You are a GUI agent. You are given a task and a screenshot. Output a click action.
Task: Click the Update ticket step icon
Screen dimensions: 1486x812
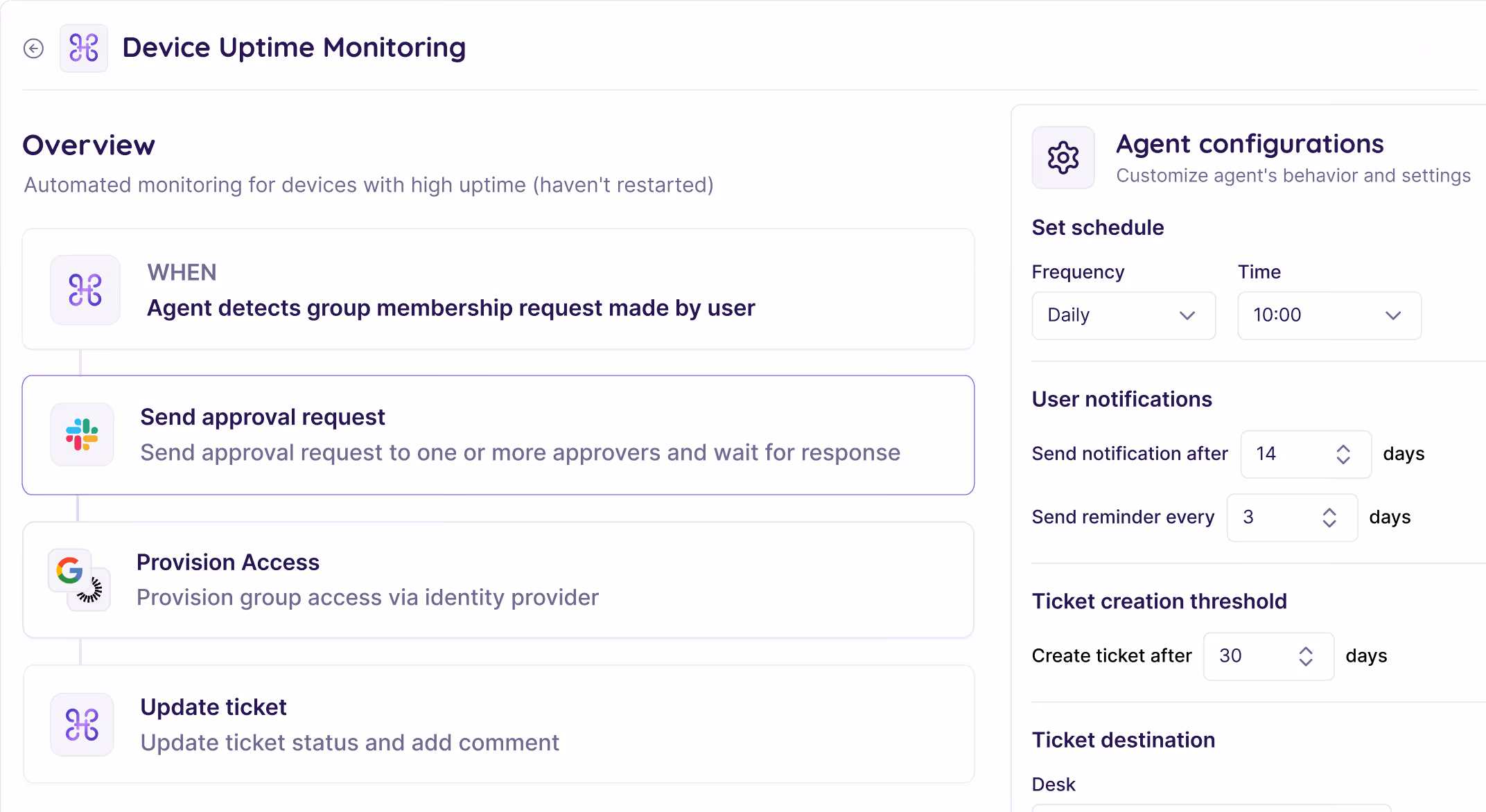[x=82, y=725]
